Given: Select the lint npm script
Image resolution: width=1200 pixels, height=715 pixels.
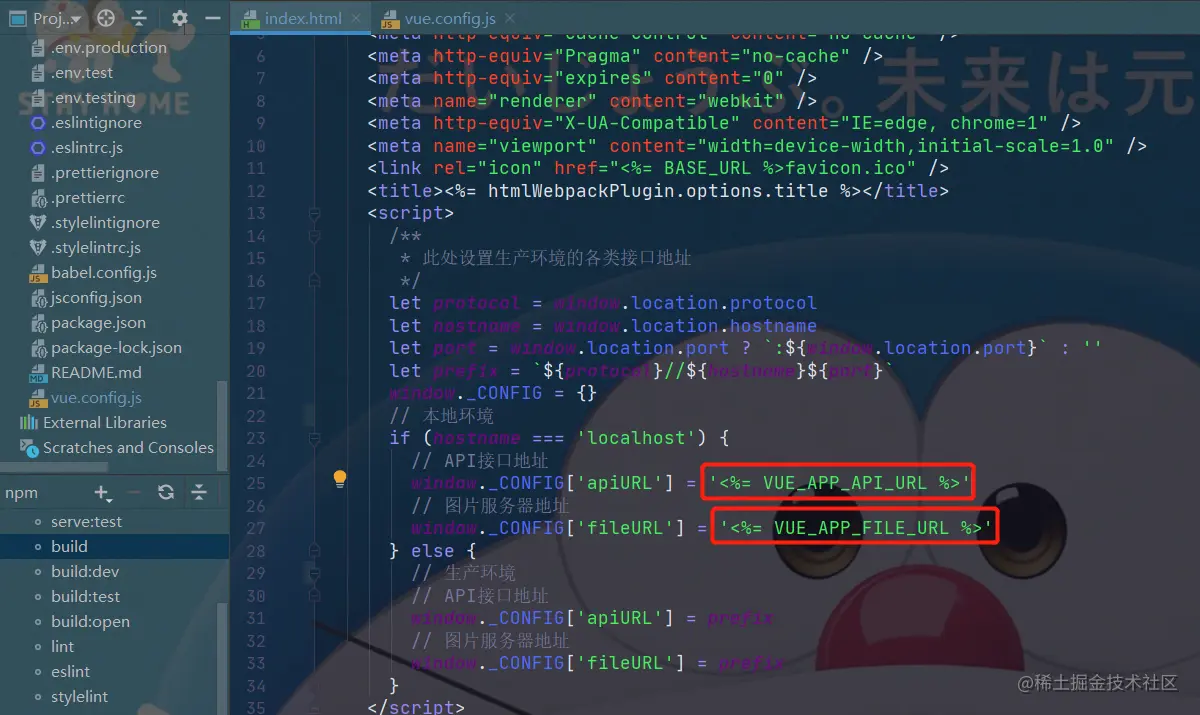Looking at the screenshot, I should (x=63, y=647).
